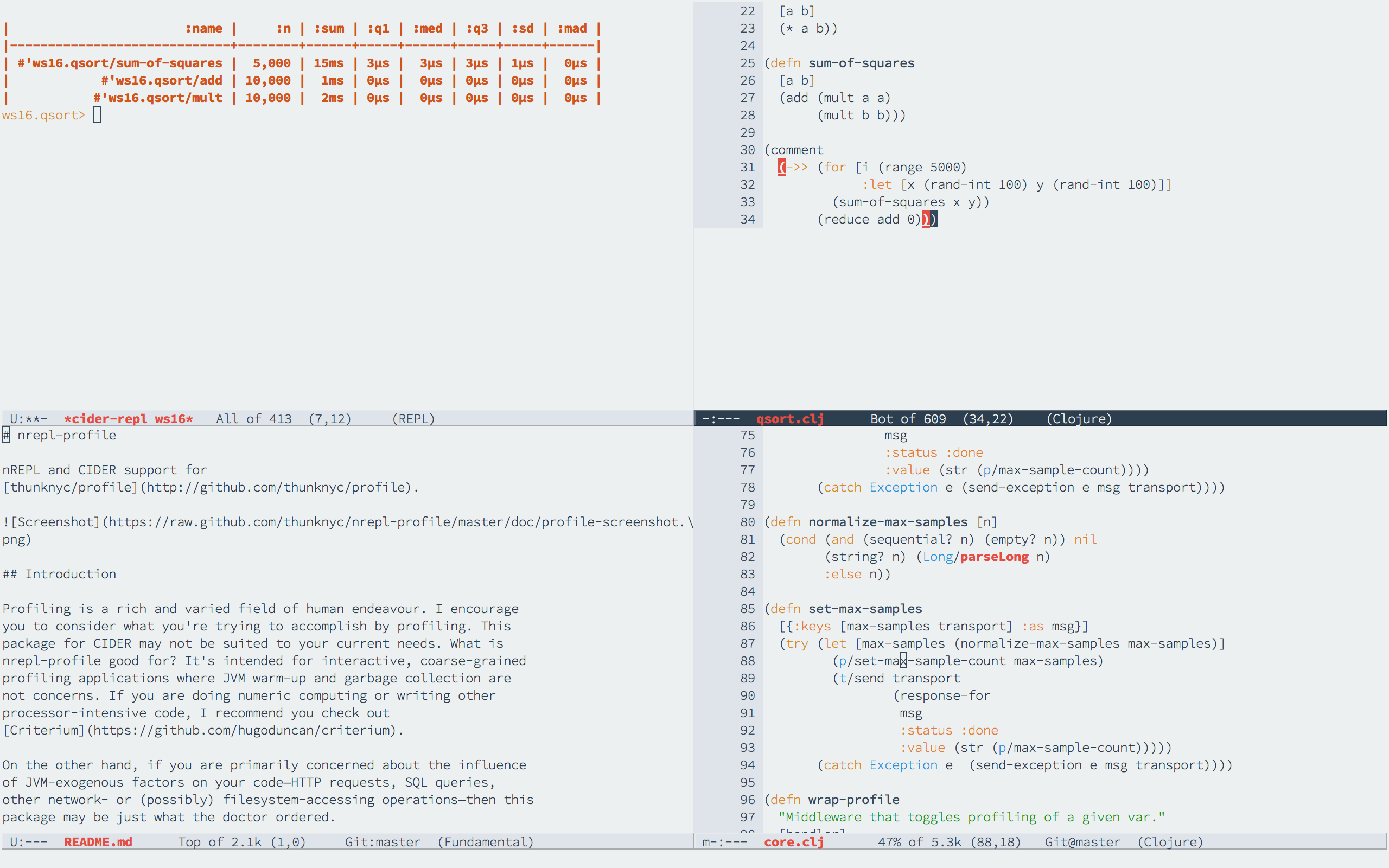Click the '# nrepl-profile' heading in README
1389x868 pixels.
[x=59, y=435]
